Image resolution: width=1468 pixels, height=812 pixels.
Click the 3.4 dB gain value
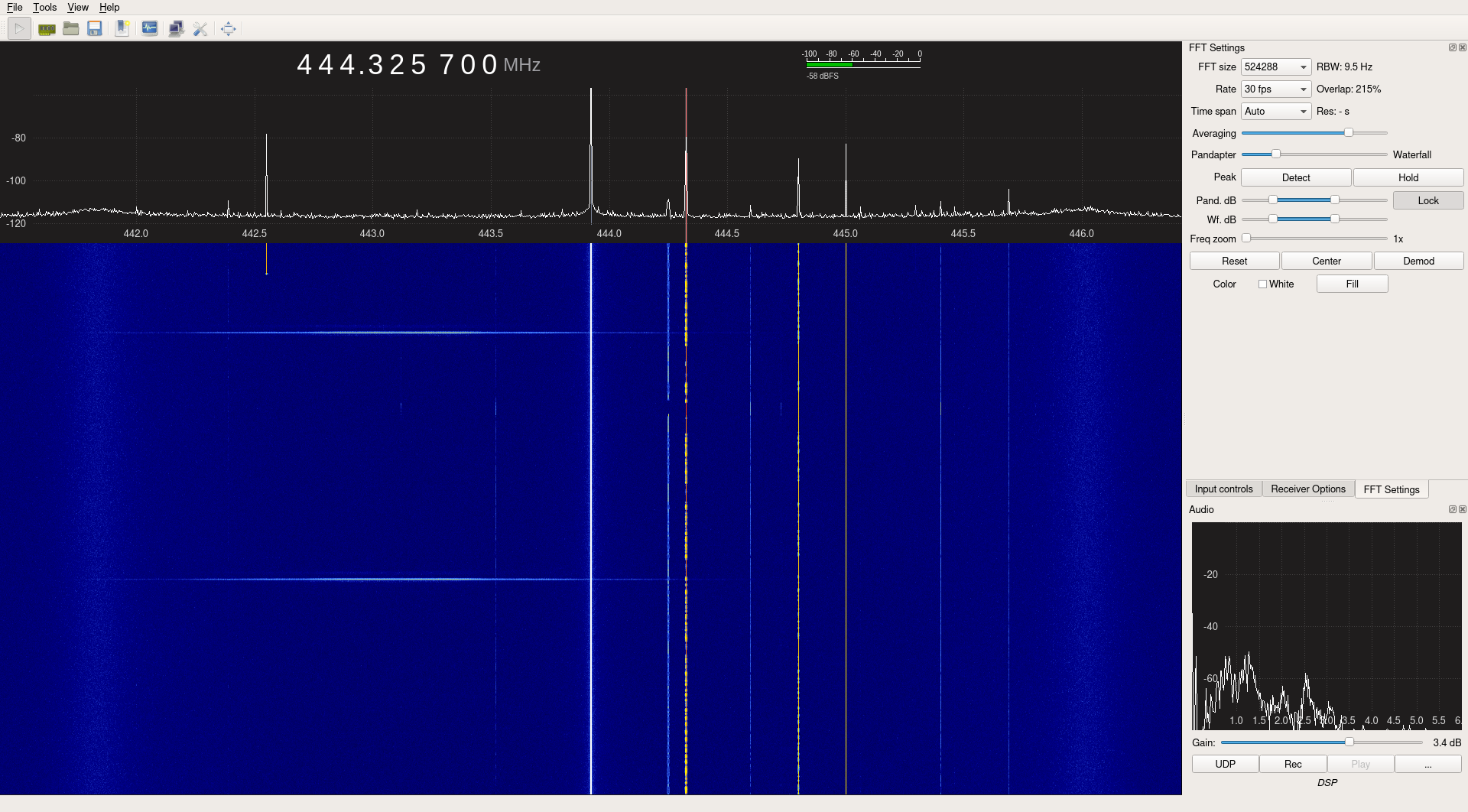pyautogui.click(x=1447, y=742)
